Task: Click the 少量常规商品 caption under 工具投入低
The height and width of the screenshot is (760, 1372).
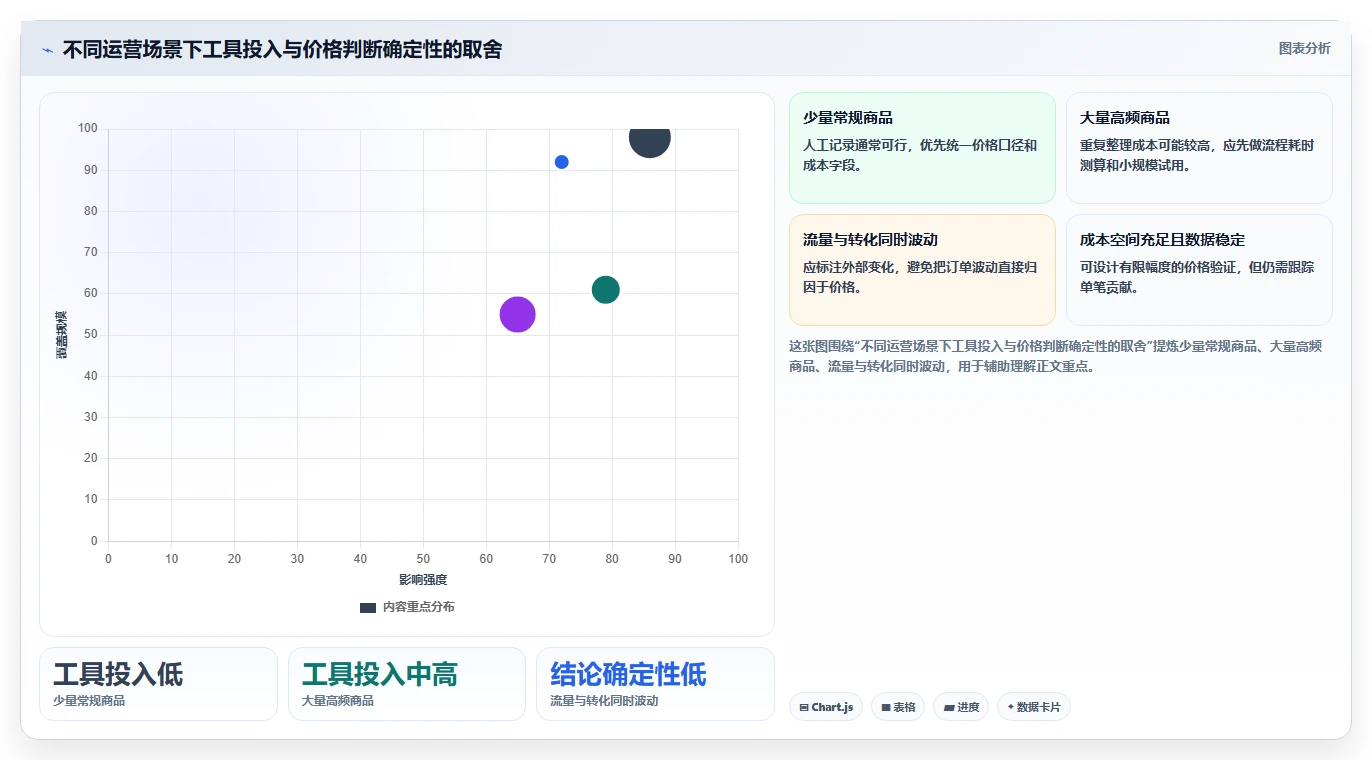Action: coord(89,701)
